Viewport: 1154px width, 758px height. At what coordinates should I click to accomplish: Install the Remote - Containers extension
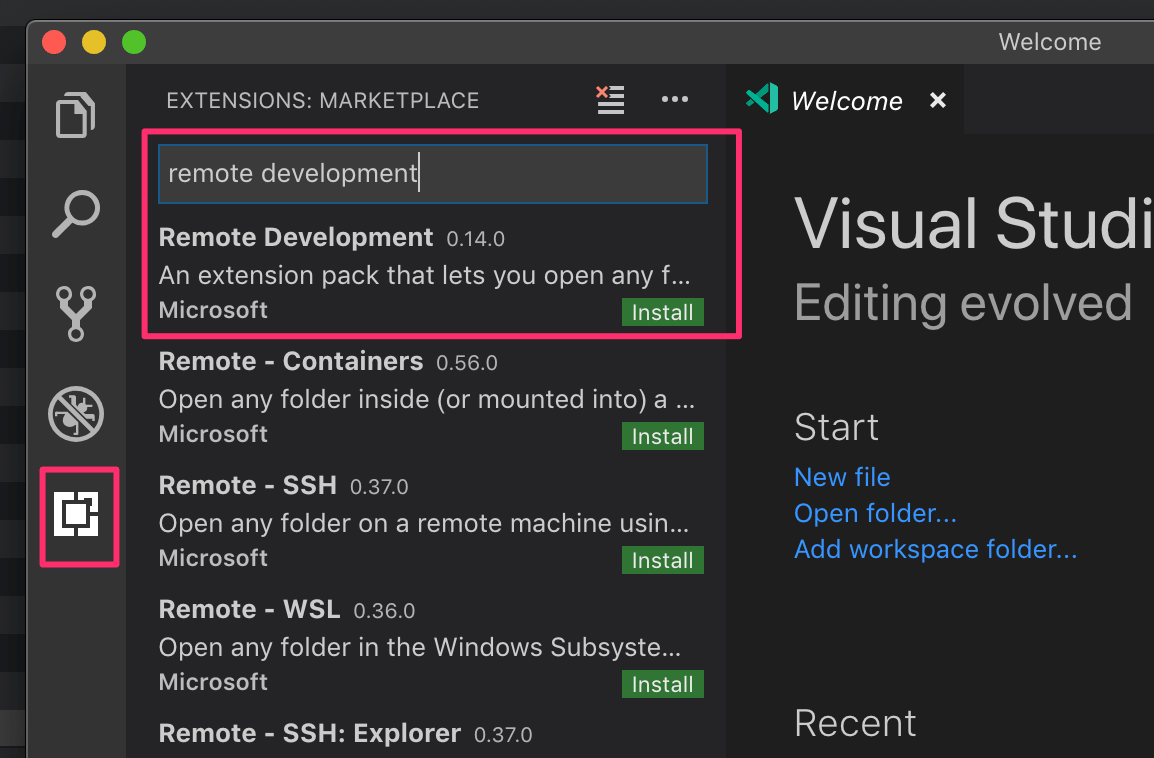(x=662, y=436)
